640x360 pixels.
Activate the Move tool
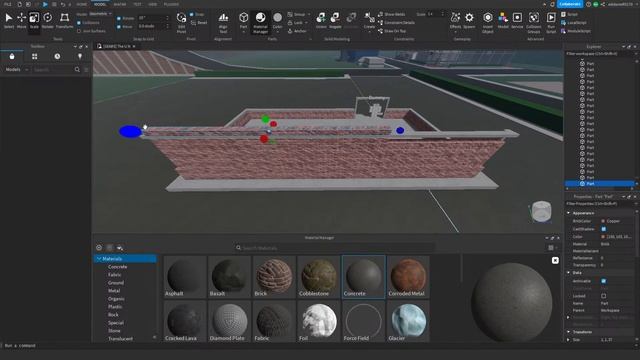coord(21,20)
